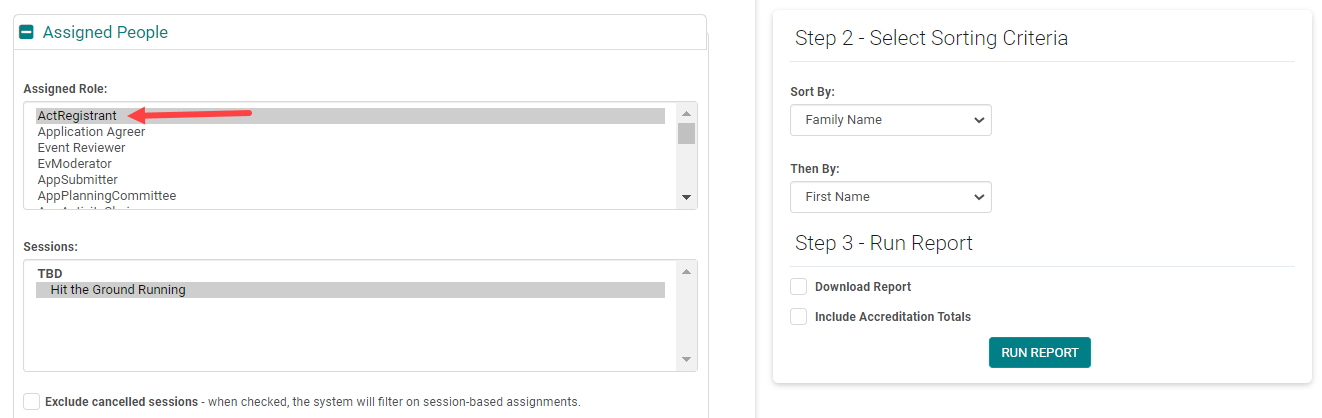1322x418 pixels.
Task: Select AppSubmitter role option
Action: coord(77,180)
